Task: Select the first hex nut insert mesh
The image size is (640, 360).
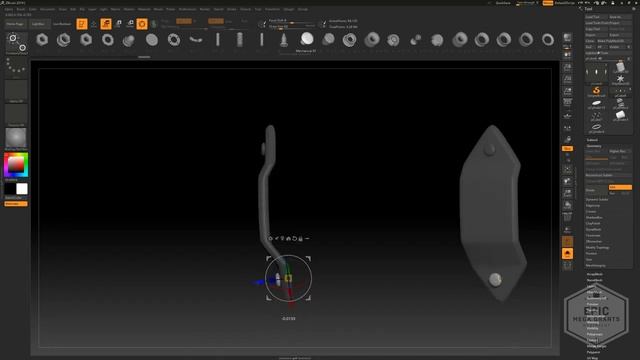Action: tap(42, 40)
